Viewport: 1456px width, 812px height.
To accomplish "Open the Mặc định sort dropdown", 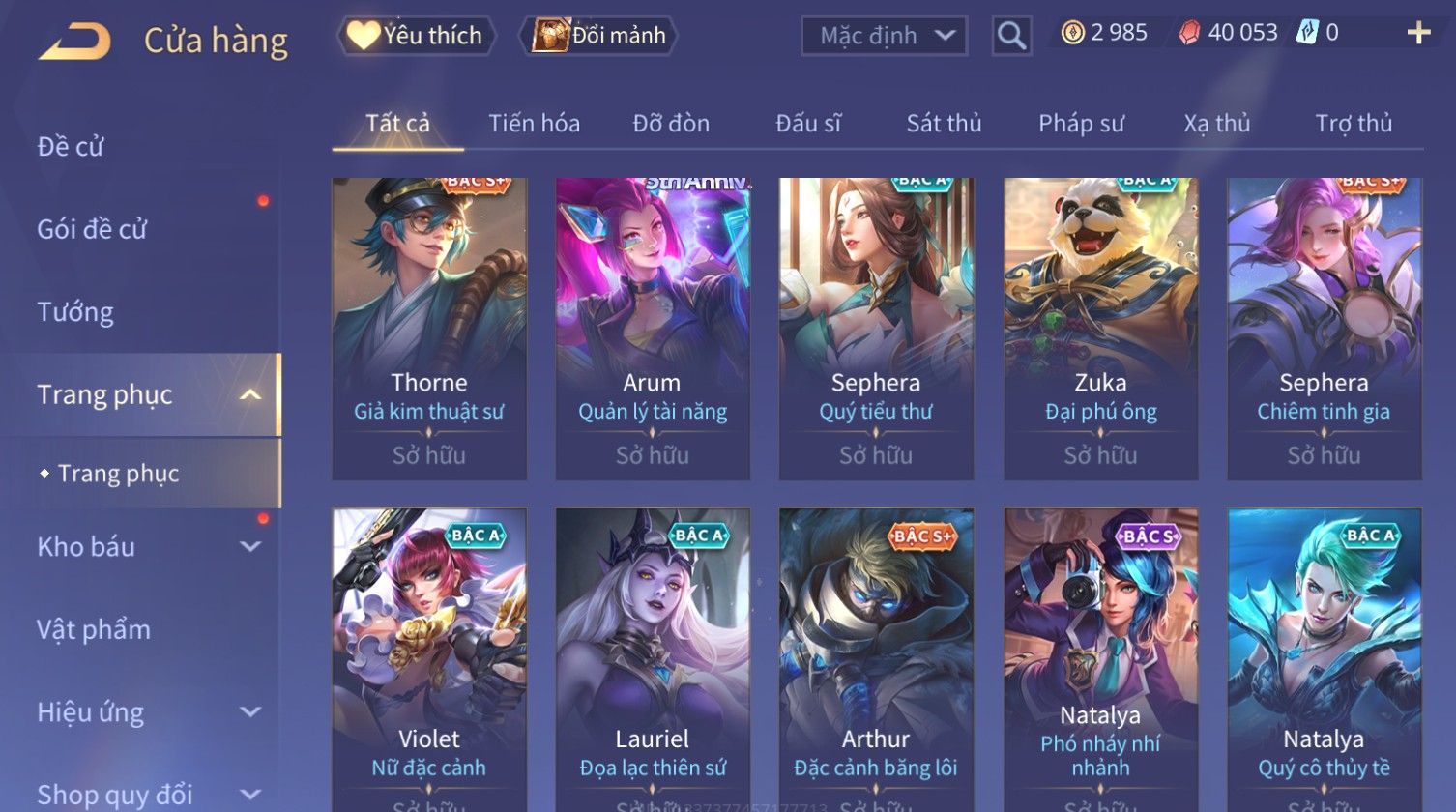I will click(x=884, y=36).
